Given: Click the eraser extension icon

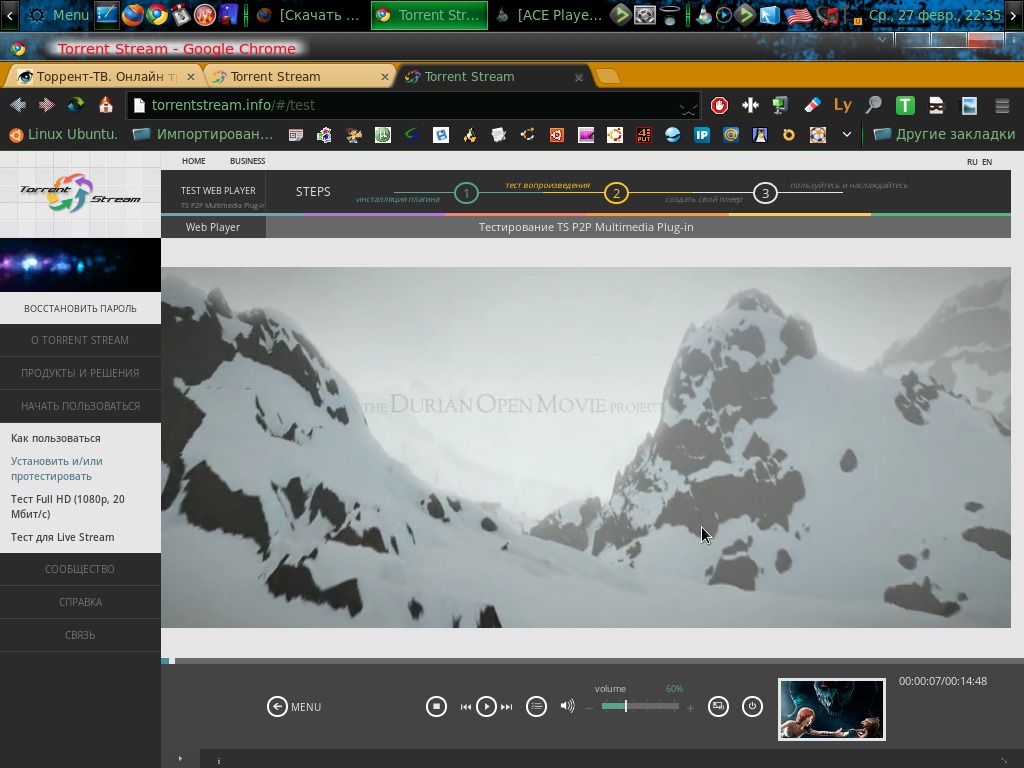Looking at the screenshot, I should coord(812,105).
